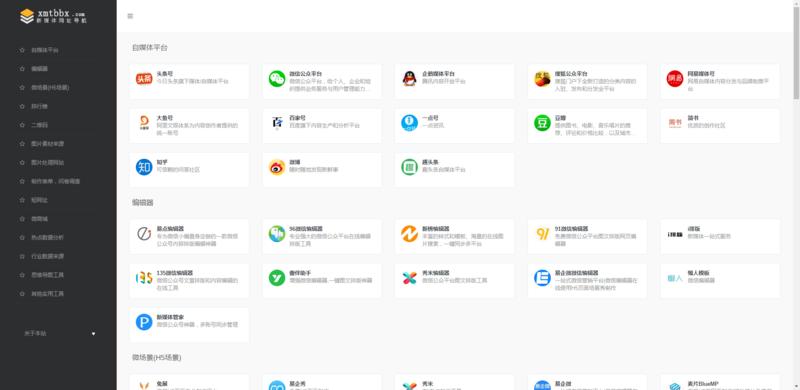
Task: Open the 新媒体管家 card
Action: point(189,325)
